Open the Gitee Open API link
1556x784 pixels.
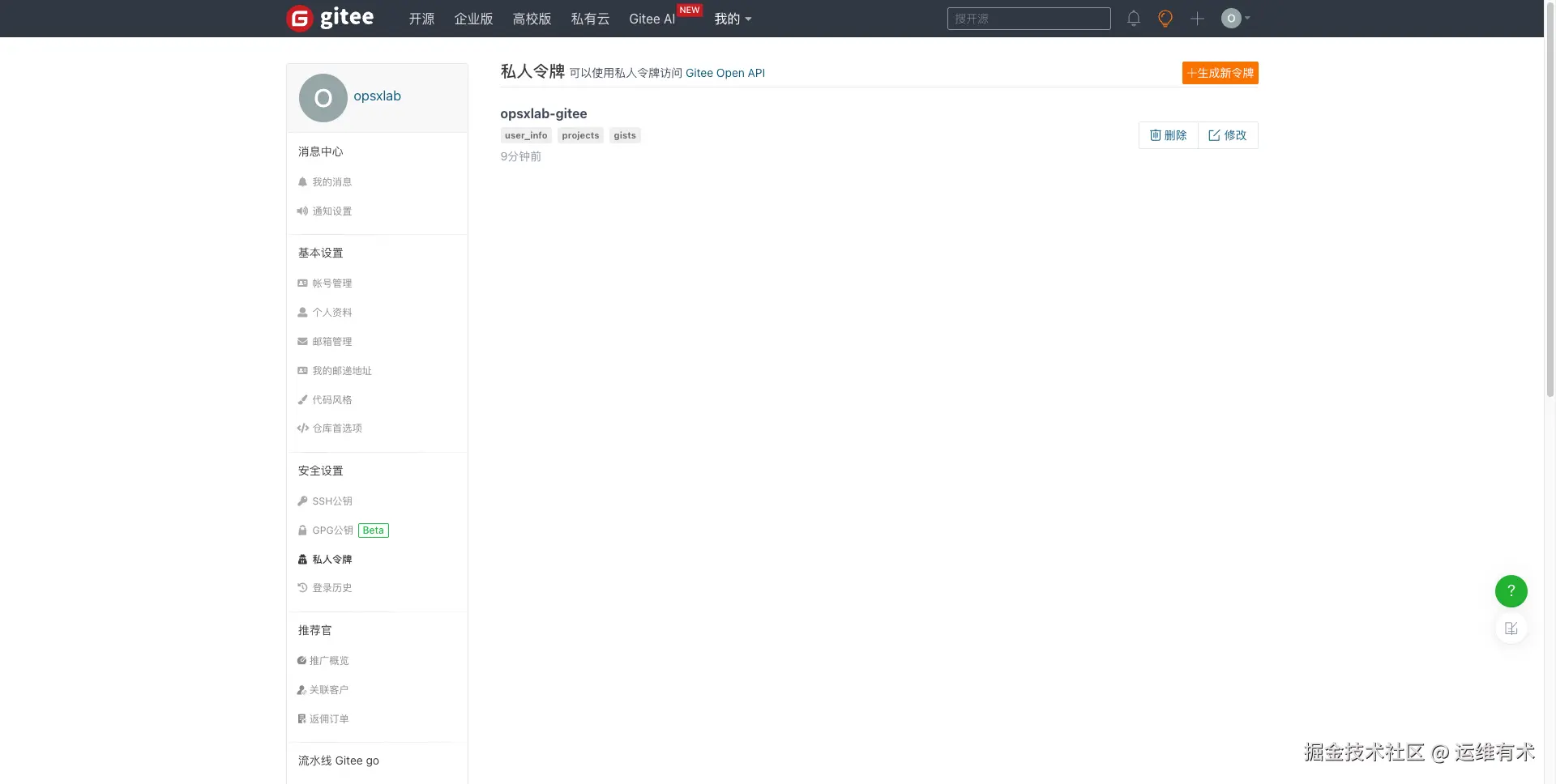coord(725,73)
